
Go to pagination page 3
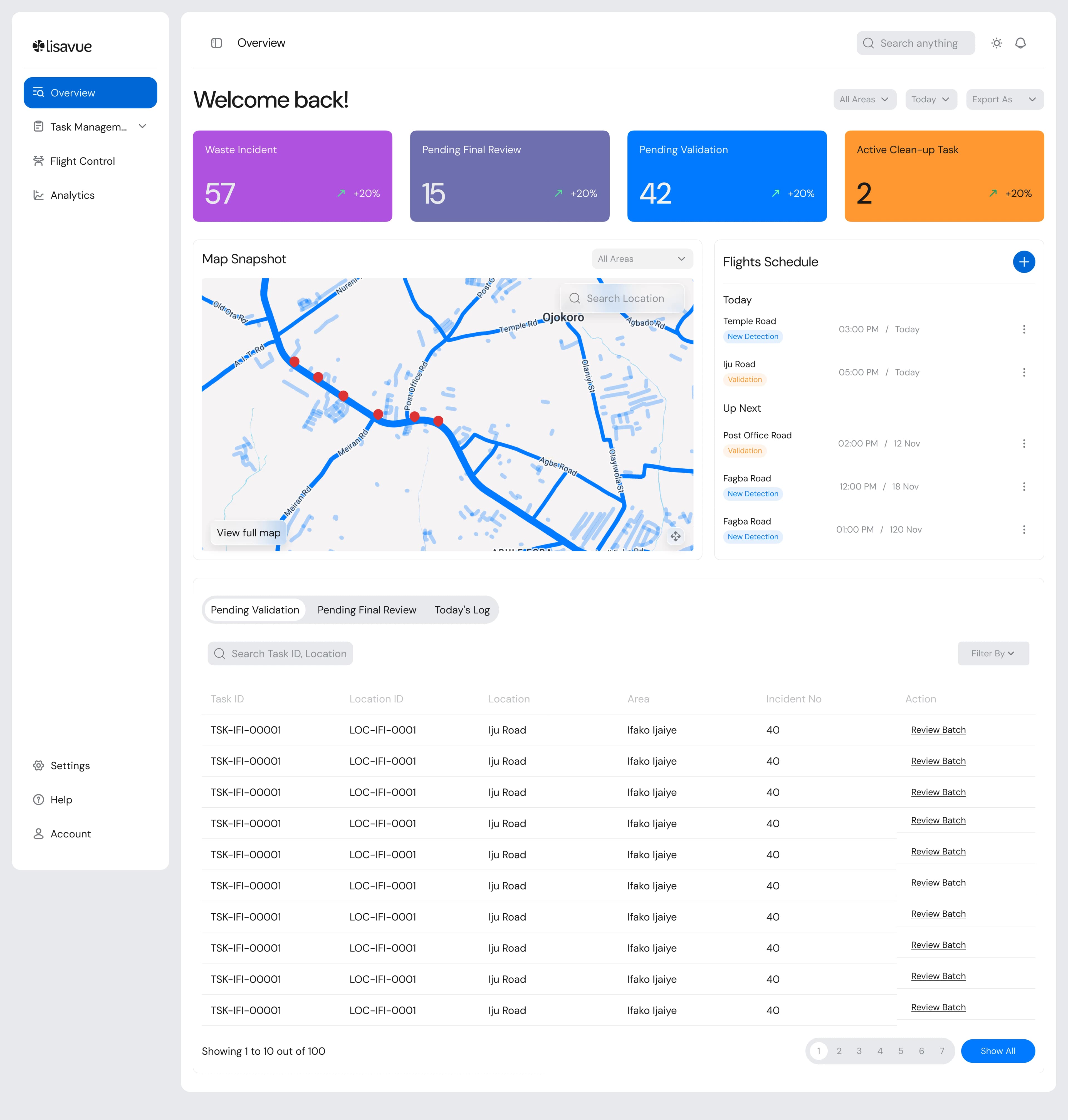tap(859, 1050)
